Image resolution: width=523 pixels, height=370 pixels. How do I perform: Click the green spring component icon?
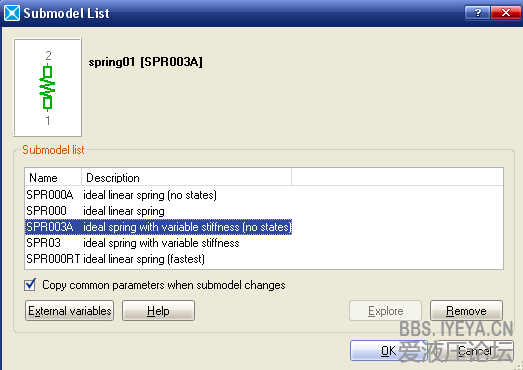[47, 88]
